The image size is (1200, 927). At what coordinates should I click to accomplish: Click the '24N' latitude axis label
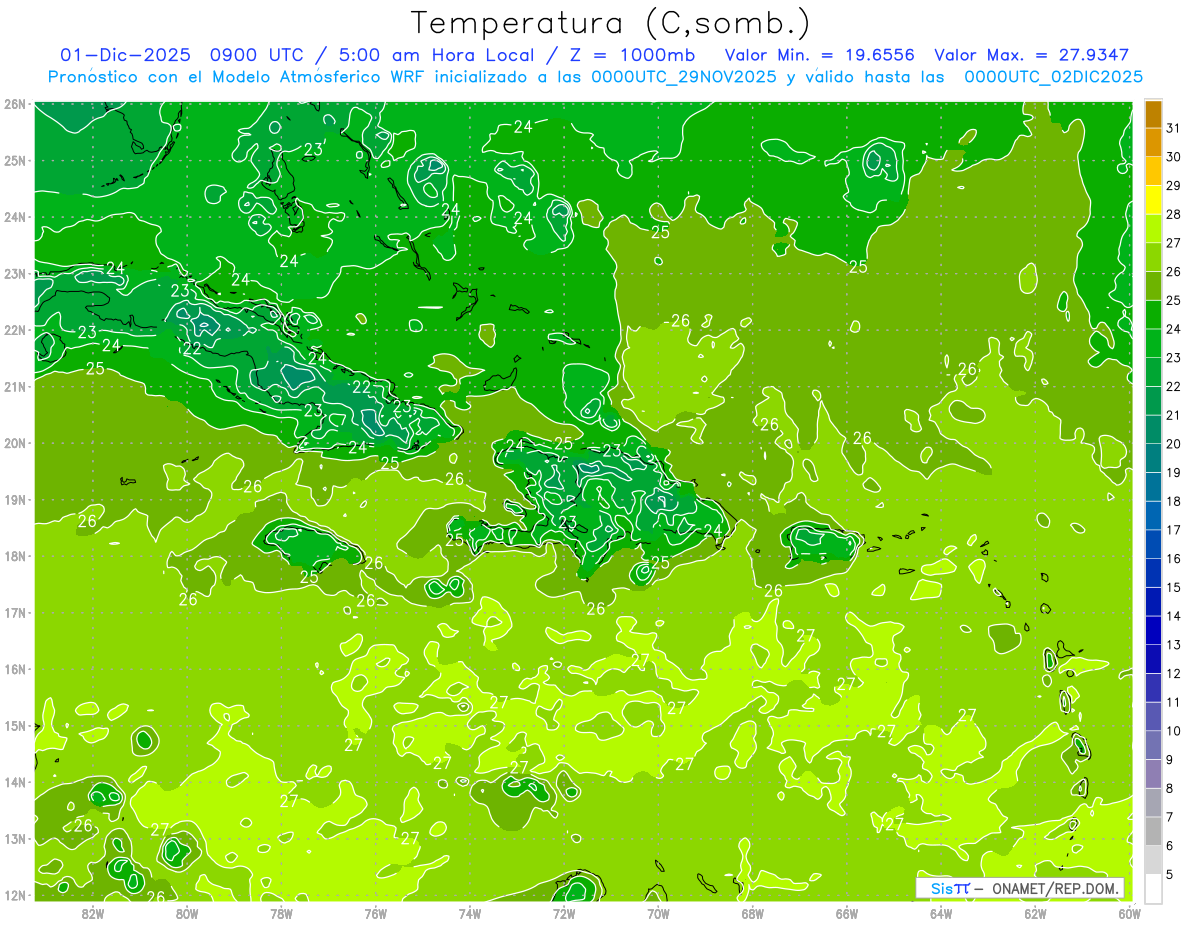[x=15, y=216]
